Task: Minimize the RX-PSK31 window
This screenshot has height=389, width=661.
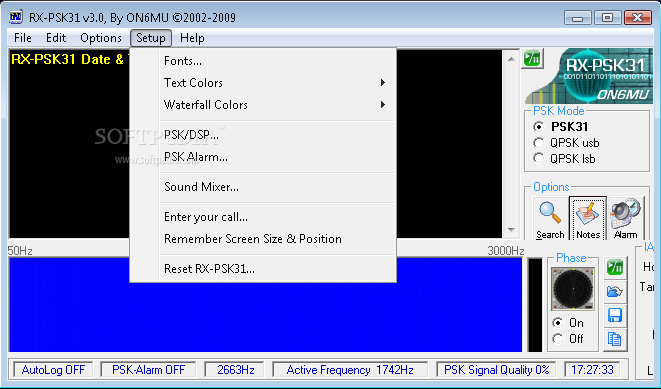Action: click(x=578, y=18)
